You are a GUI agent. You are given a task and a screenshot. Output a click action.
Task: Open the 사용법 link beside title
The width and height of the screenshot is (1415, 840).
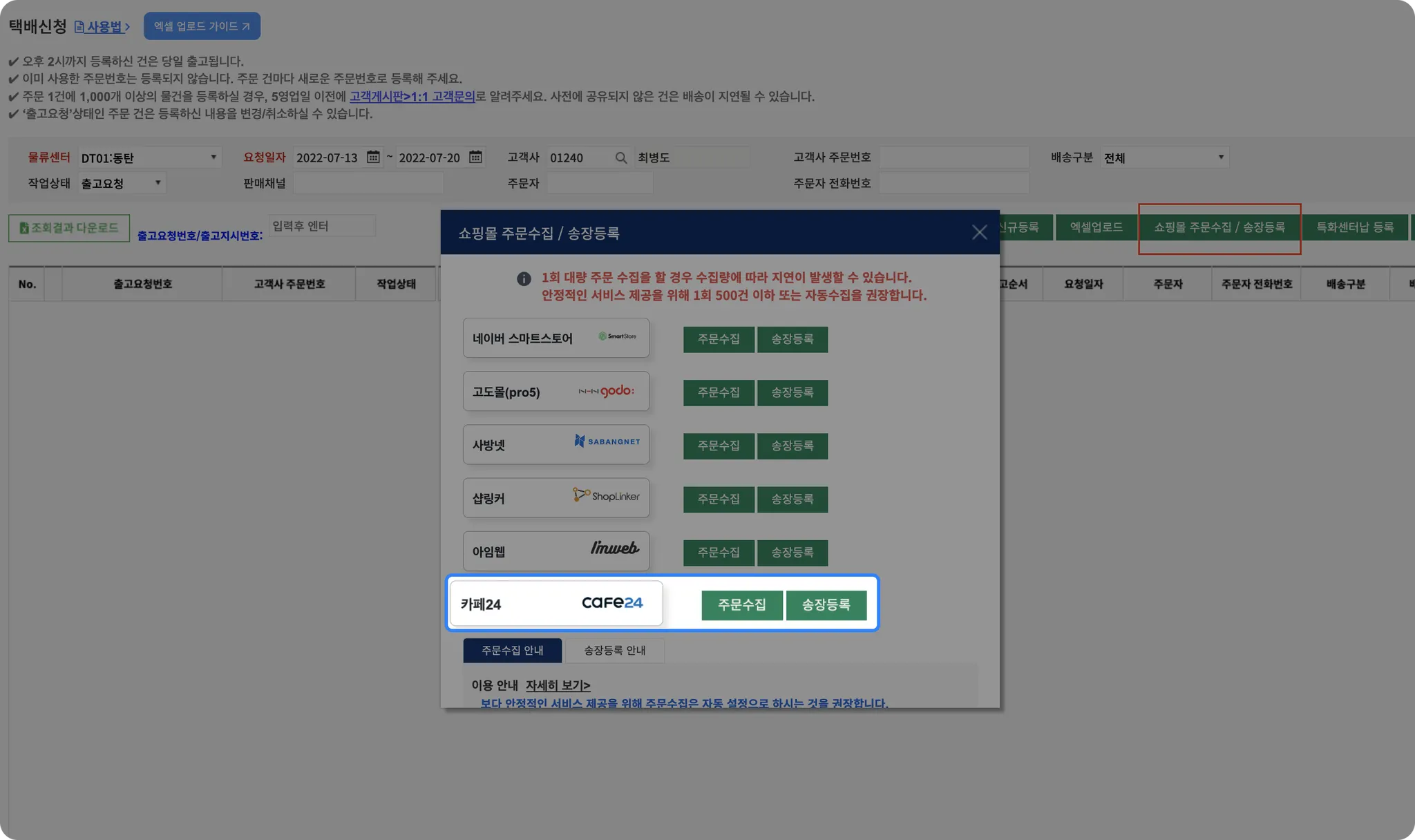[103, 27]
